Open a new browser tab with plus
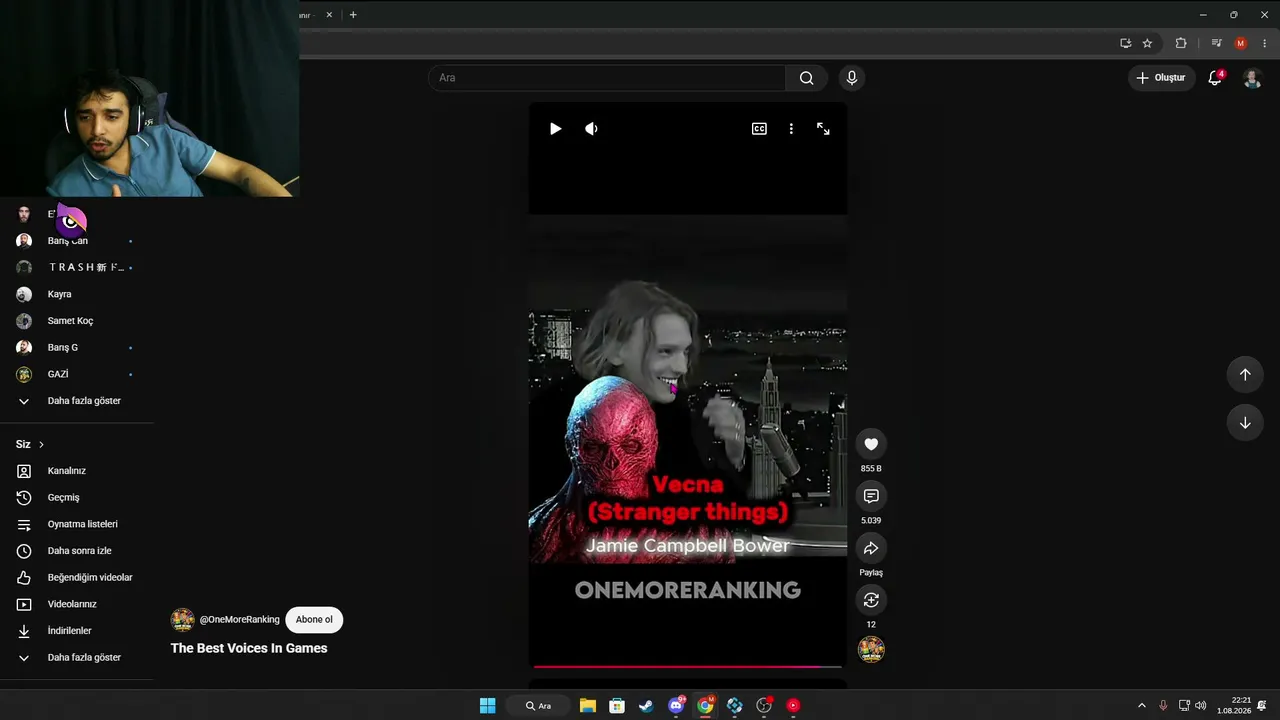1280x720 pixels. tap(353, 15)
